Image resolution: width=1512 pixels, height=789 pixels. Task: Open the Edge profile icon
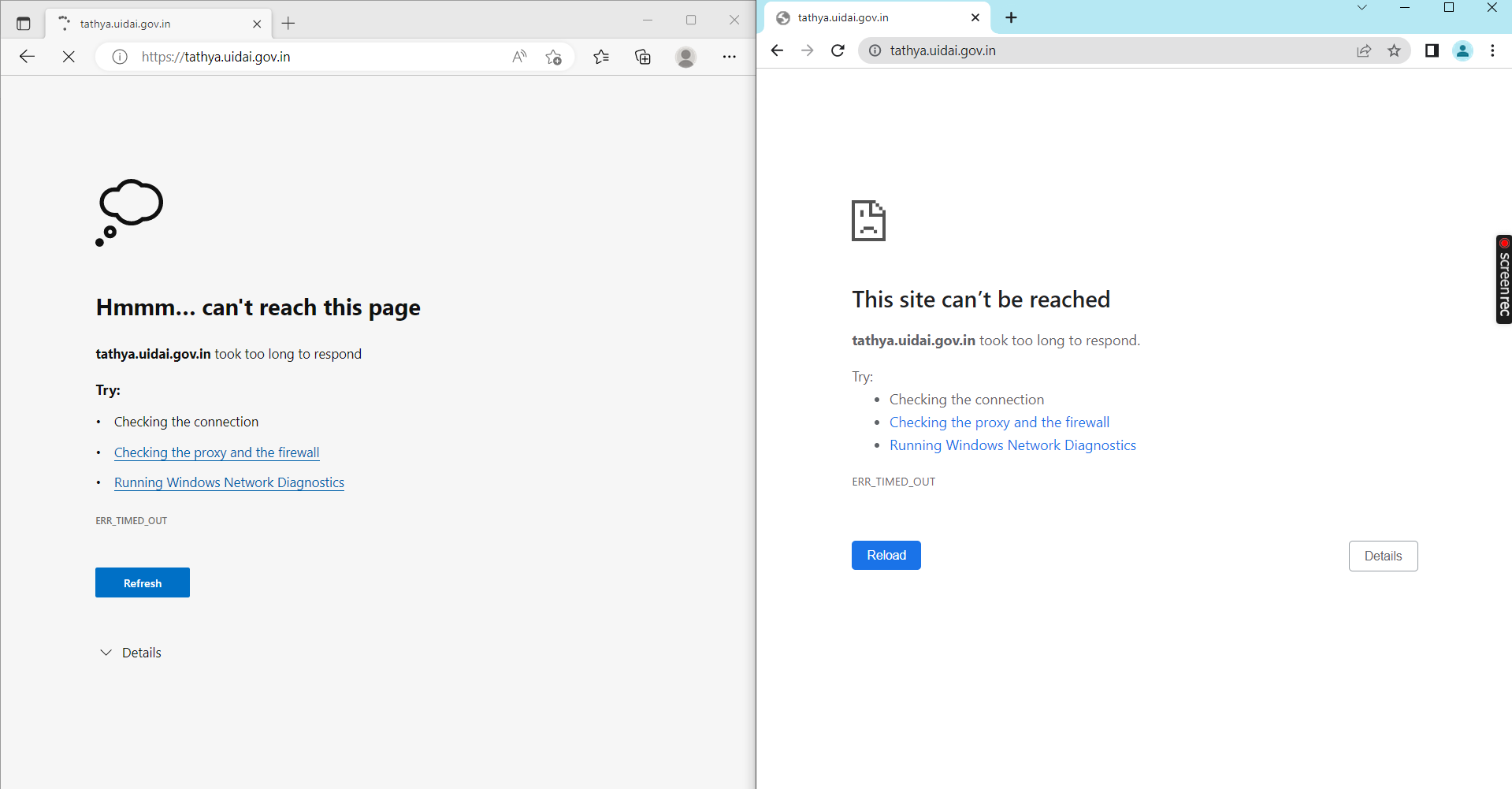(x=685, y=57)
